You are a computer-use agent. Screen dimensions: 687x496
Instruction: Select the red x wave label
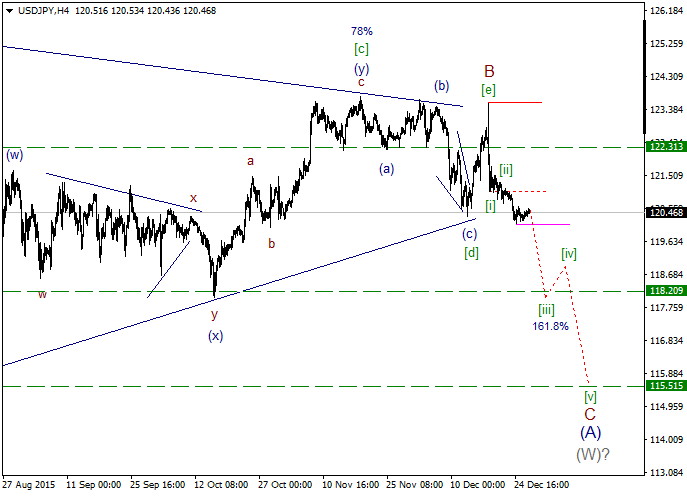(193, 198)
